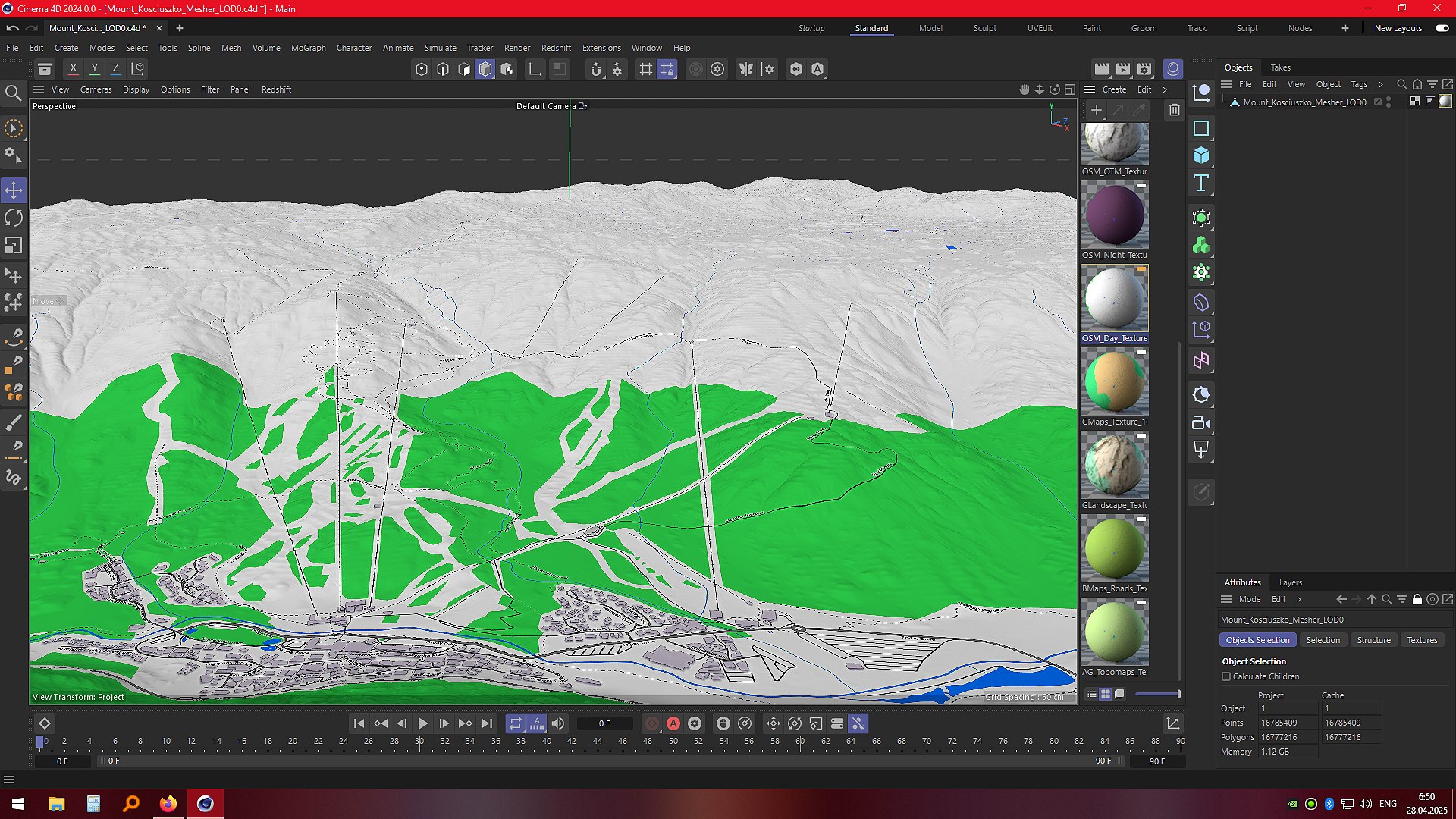Open Edit Render Settings icon

1144,69
